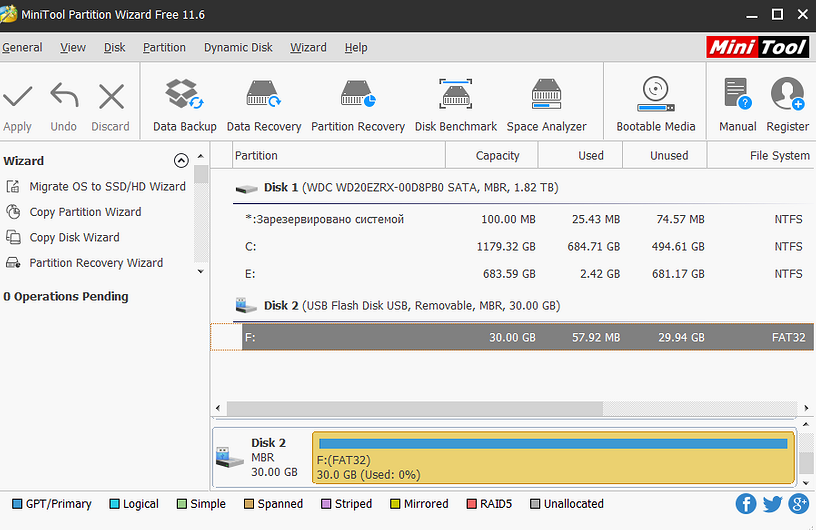This screenshot has width=816, height=530.
Task: Start Migrate OS to SSD/HD Wizard
Action: (x=107, y=186)
